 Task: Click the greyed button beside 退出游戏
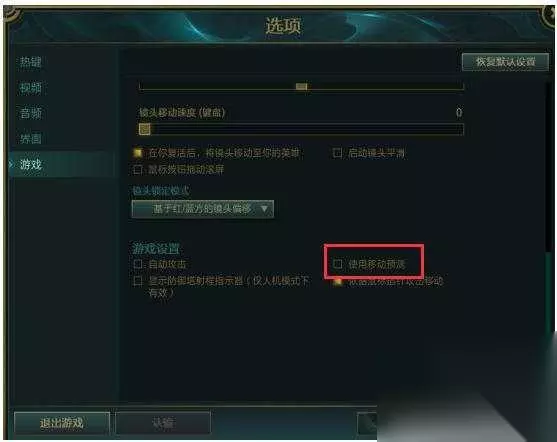163,423
